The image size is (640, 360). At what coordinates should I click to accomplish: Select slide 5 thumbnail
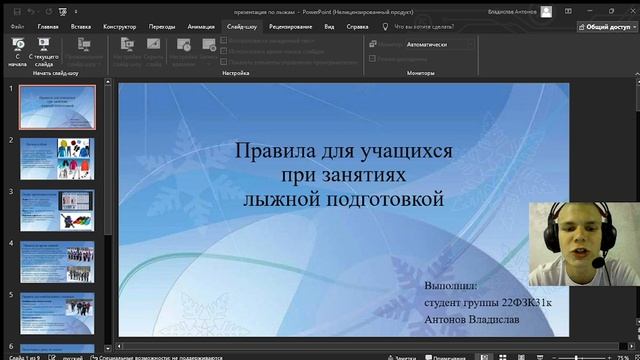coord(57,313)
